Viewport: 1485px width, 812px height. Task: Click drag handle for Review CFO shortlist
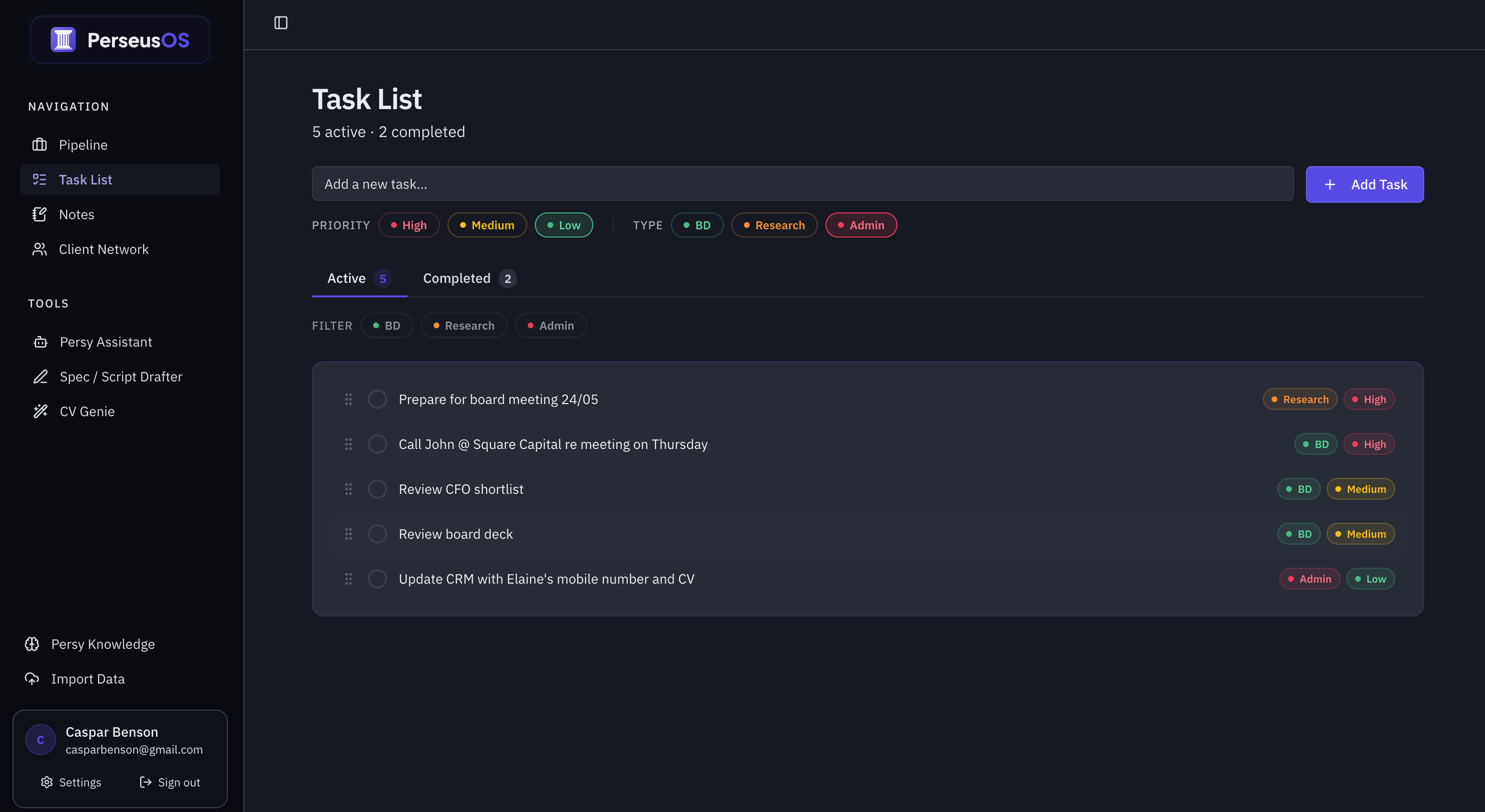click(348, 489)
